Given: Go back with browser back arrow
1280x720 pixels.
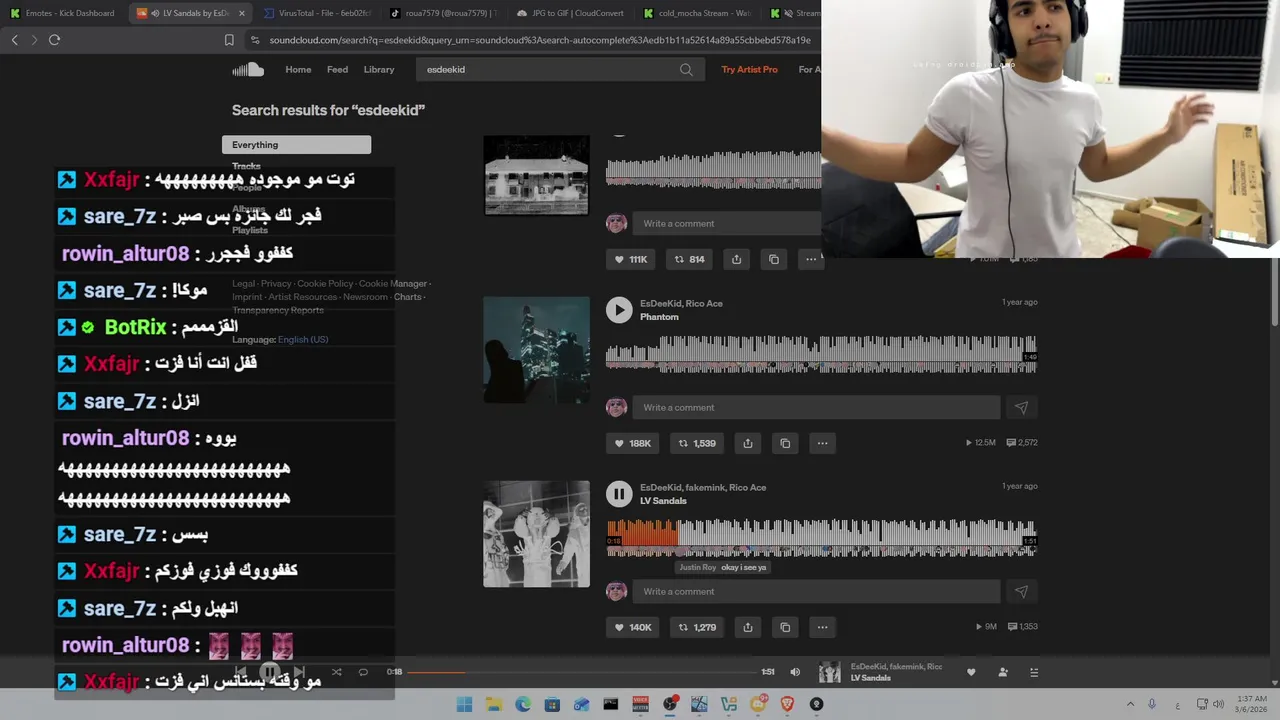Looking at the screenshot, I should 14,40.
